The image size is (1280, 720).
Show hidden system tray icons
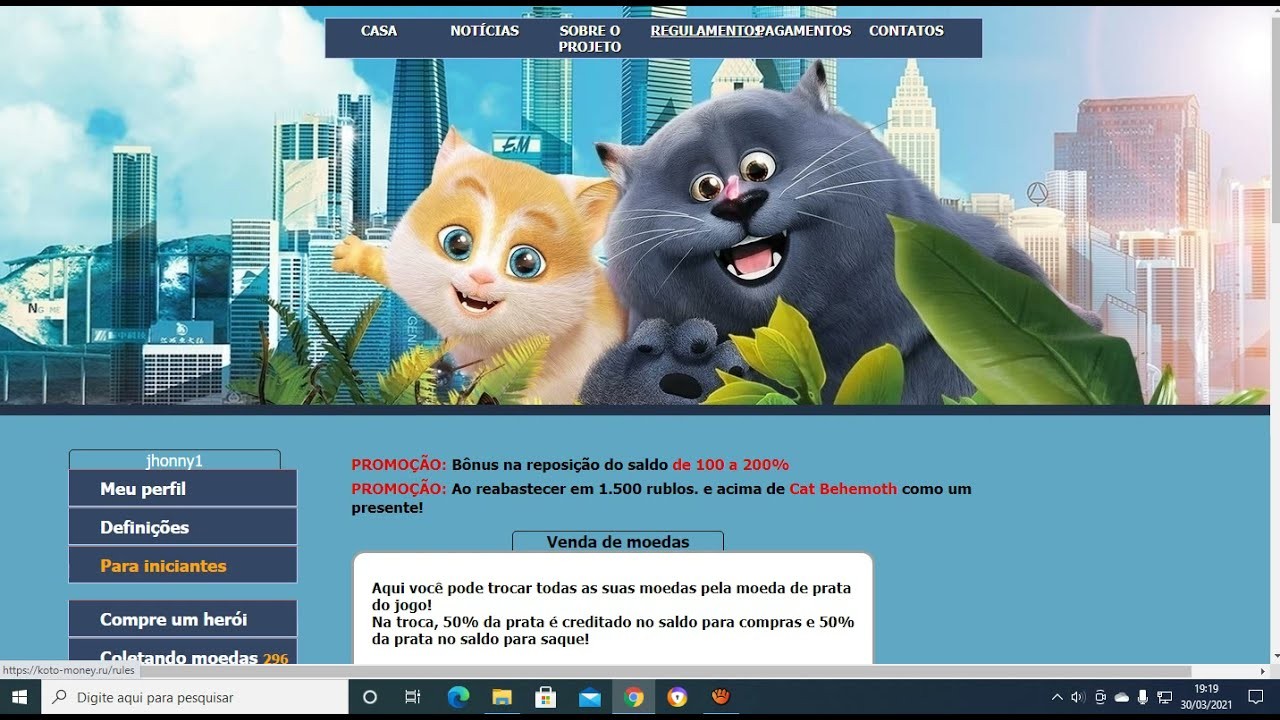[x=1057, y=697]
